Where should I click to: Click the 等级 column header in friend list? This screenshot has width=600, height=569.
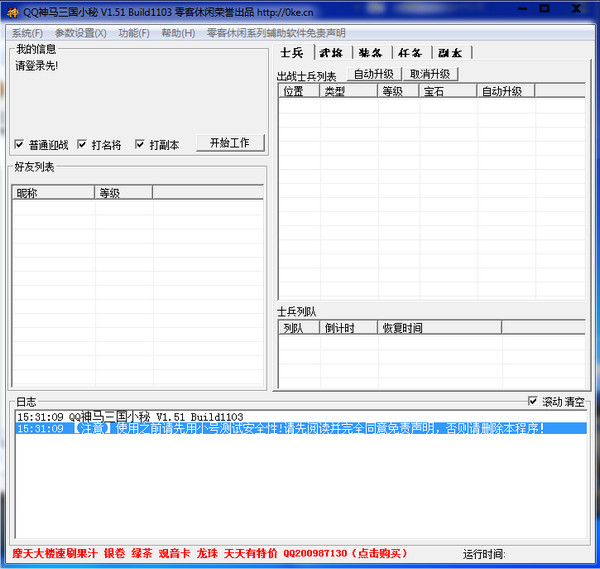[x=124, y=193]
